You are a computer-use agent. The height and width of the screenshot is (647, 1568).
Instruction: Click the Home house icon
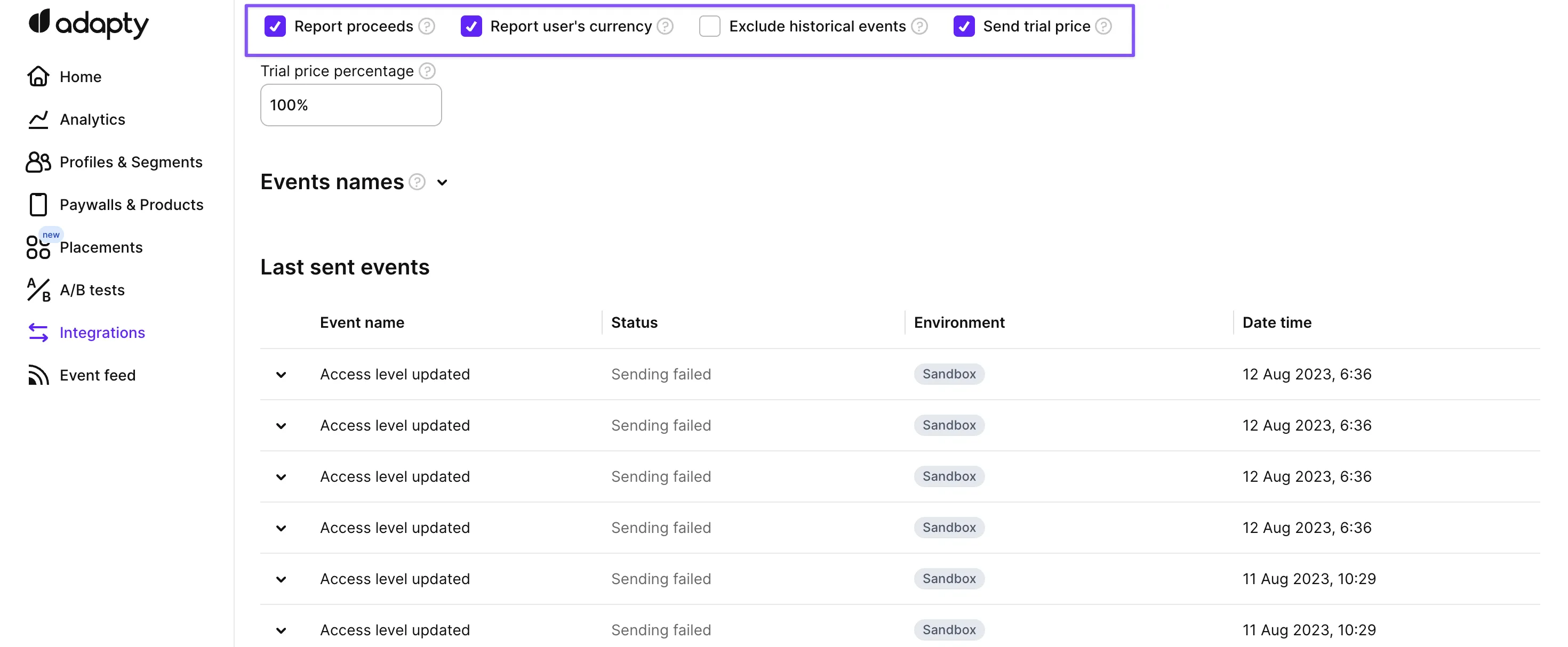[38, 77]
